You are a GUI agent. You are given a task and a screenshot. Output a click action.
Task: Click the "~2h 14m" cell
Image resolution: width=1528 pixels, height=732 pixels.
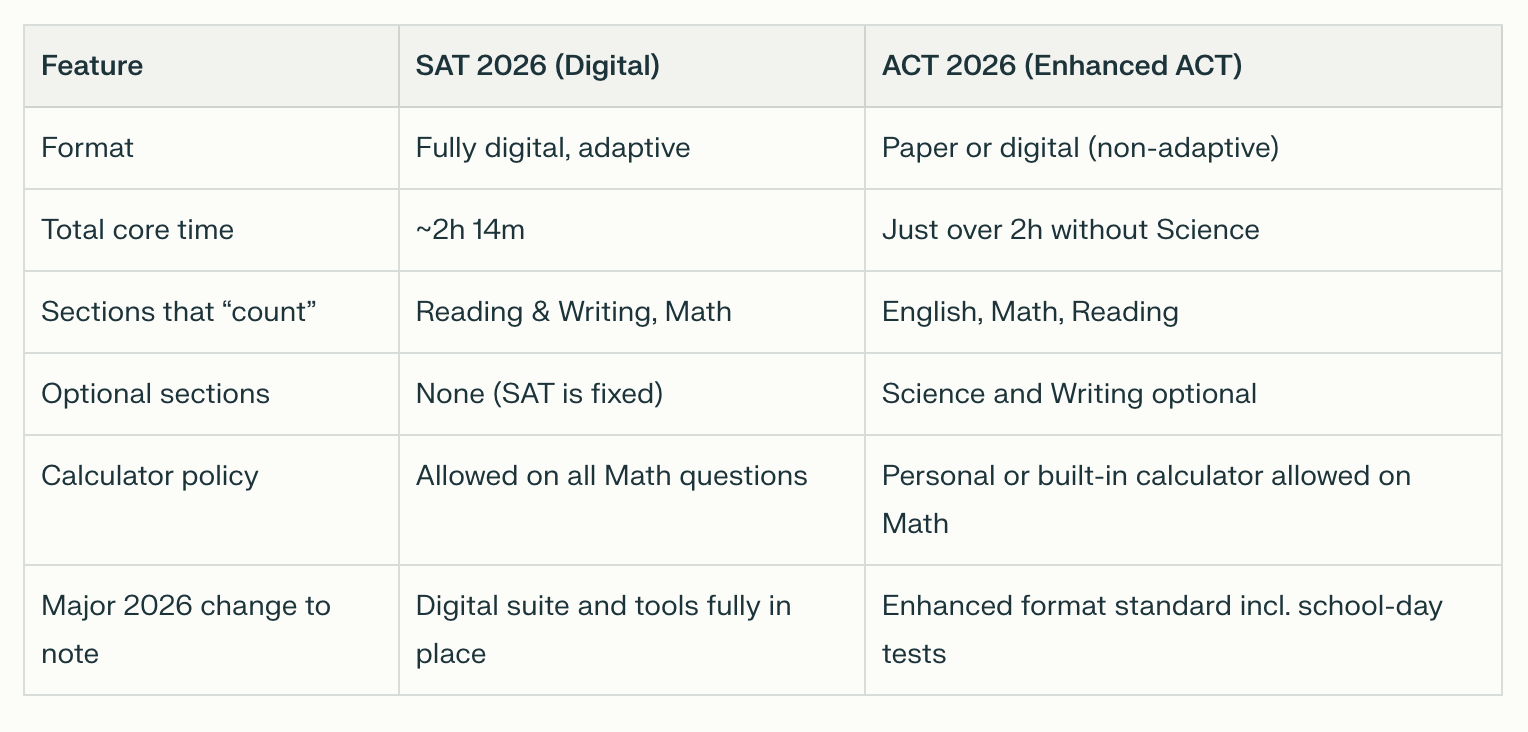470,230
